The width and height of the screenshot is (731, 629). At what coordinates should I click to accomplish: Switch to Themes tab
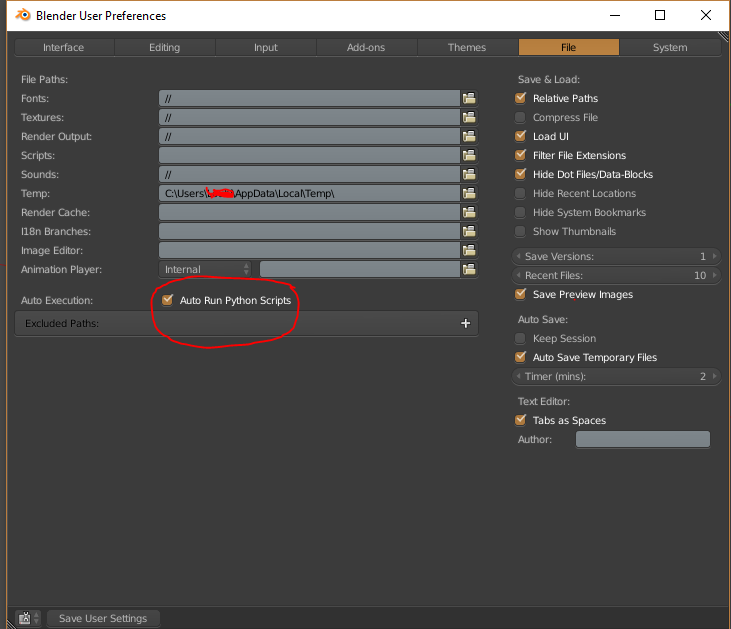(468, 47)
